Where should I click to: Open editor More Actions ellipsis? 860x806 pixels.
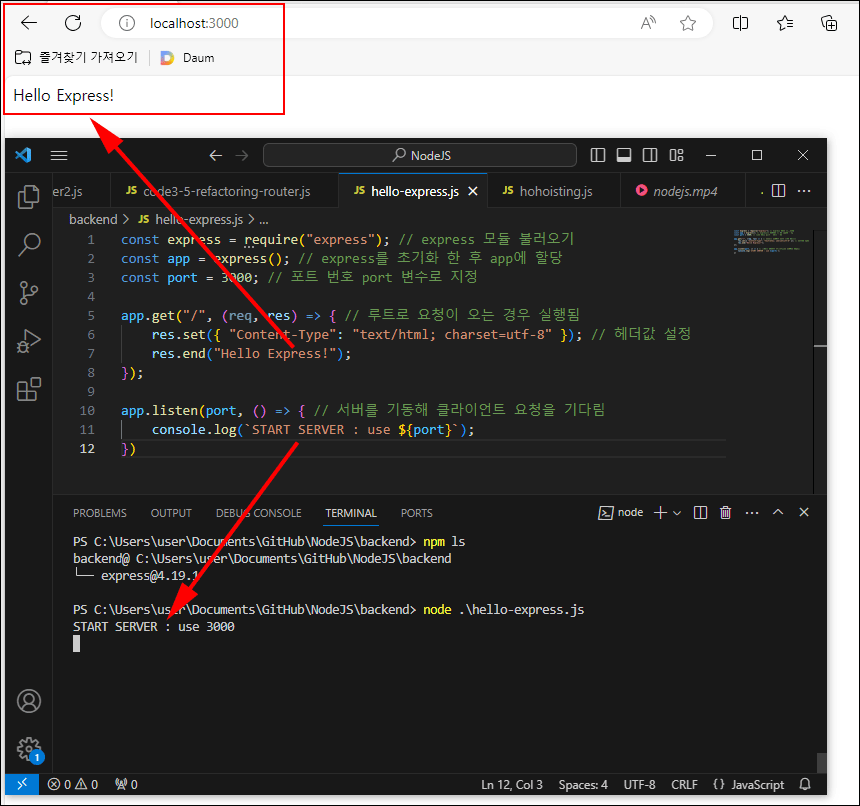click(804, 191)
